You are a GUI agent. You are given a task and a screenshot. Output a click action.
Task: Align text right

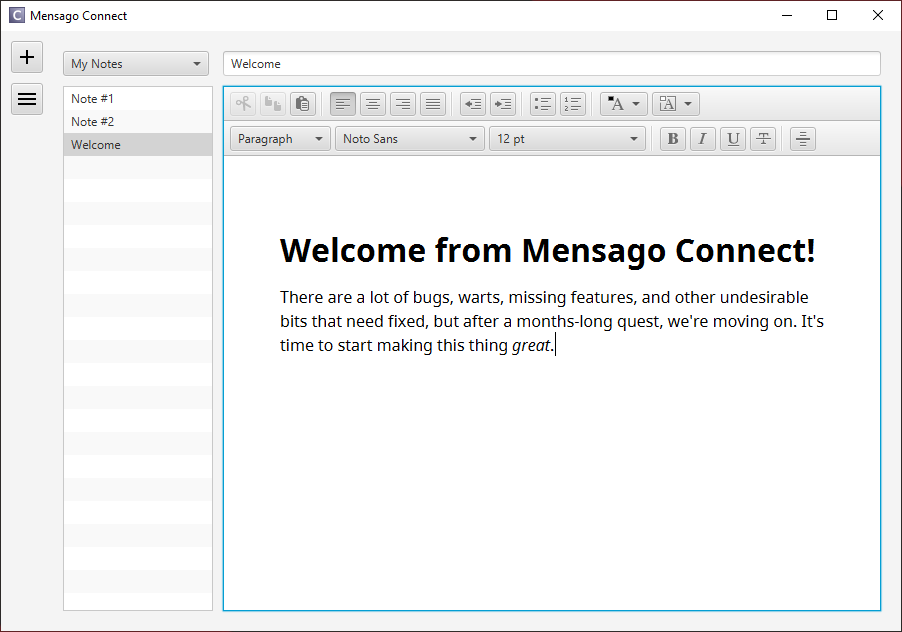pyautogui.click(x=403, y=104)
